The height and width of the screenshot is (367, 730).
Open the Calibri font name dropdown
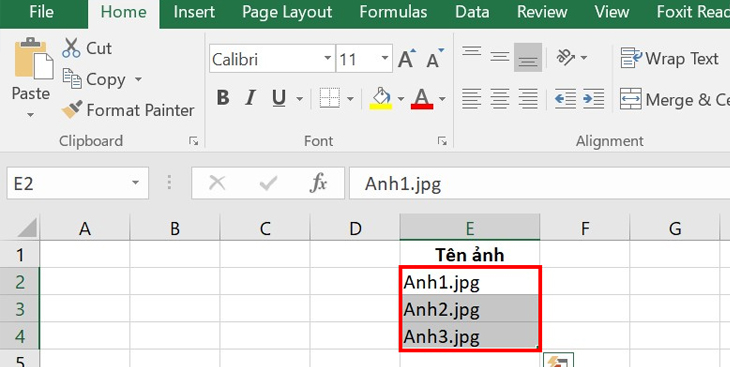tap(328, 59)
